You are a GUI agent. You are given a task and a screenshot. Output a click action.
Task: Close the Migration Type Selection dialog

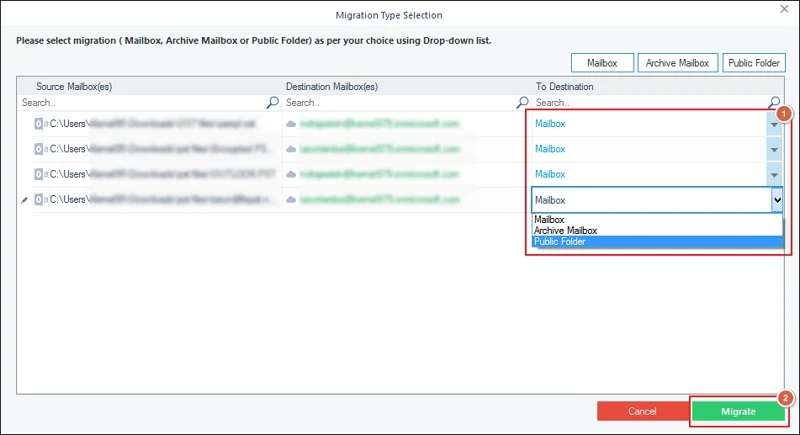click(784, 9)
